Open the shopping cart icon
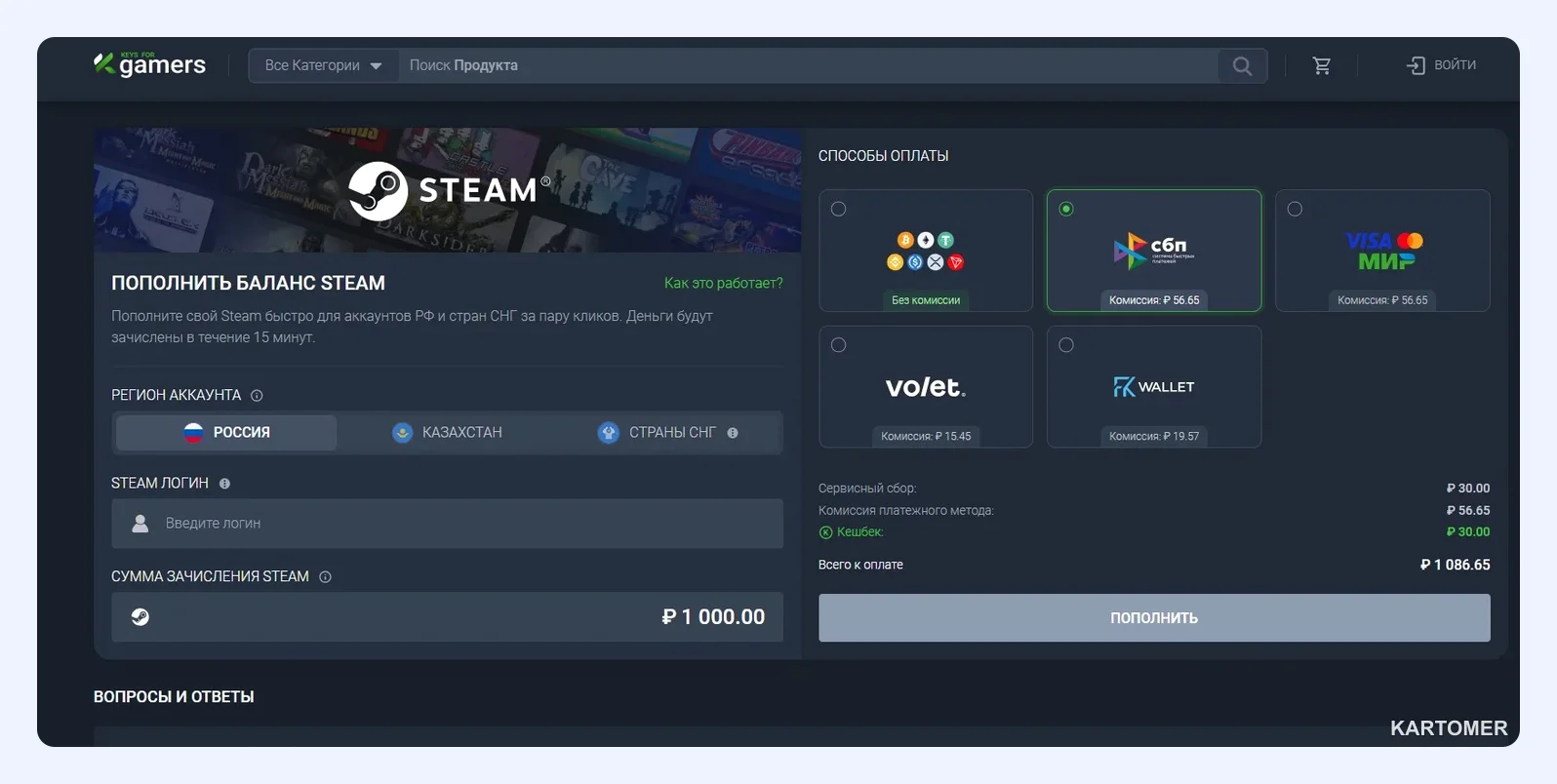 click(1322, 65)
